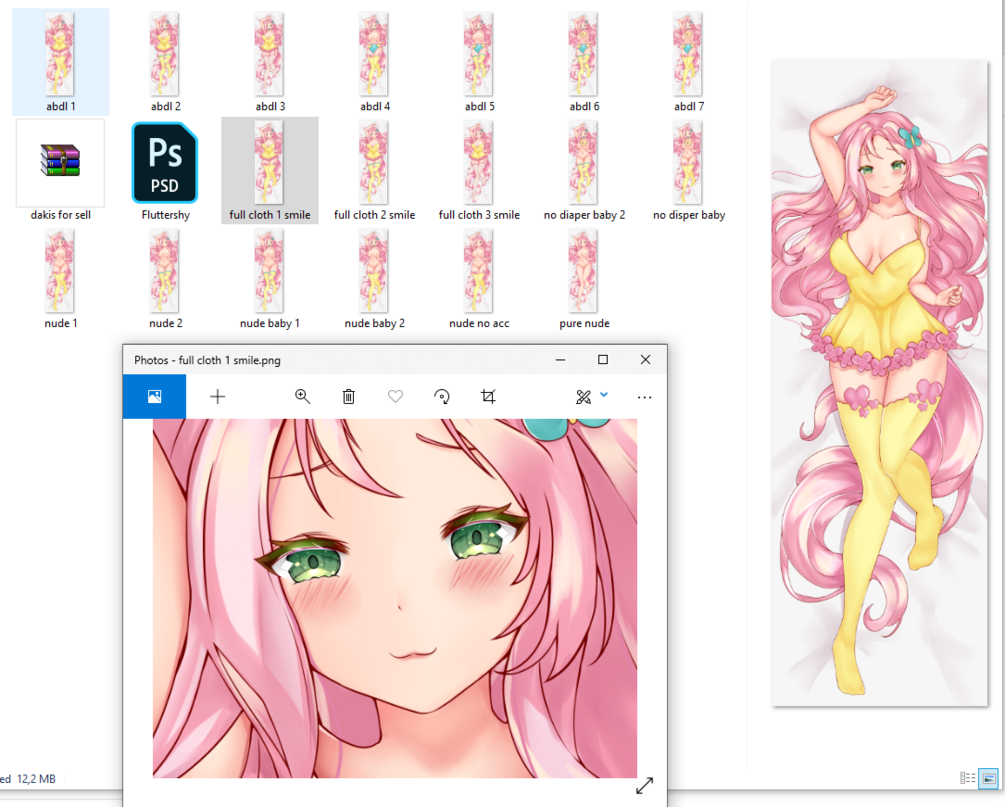Minimize the Photos window

pos(560,360)
